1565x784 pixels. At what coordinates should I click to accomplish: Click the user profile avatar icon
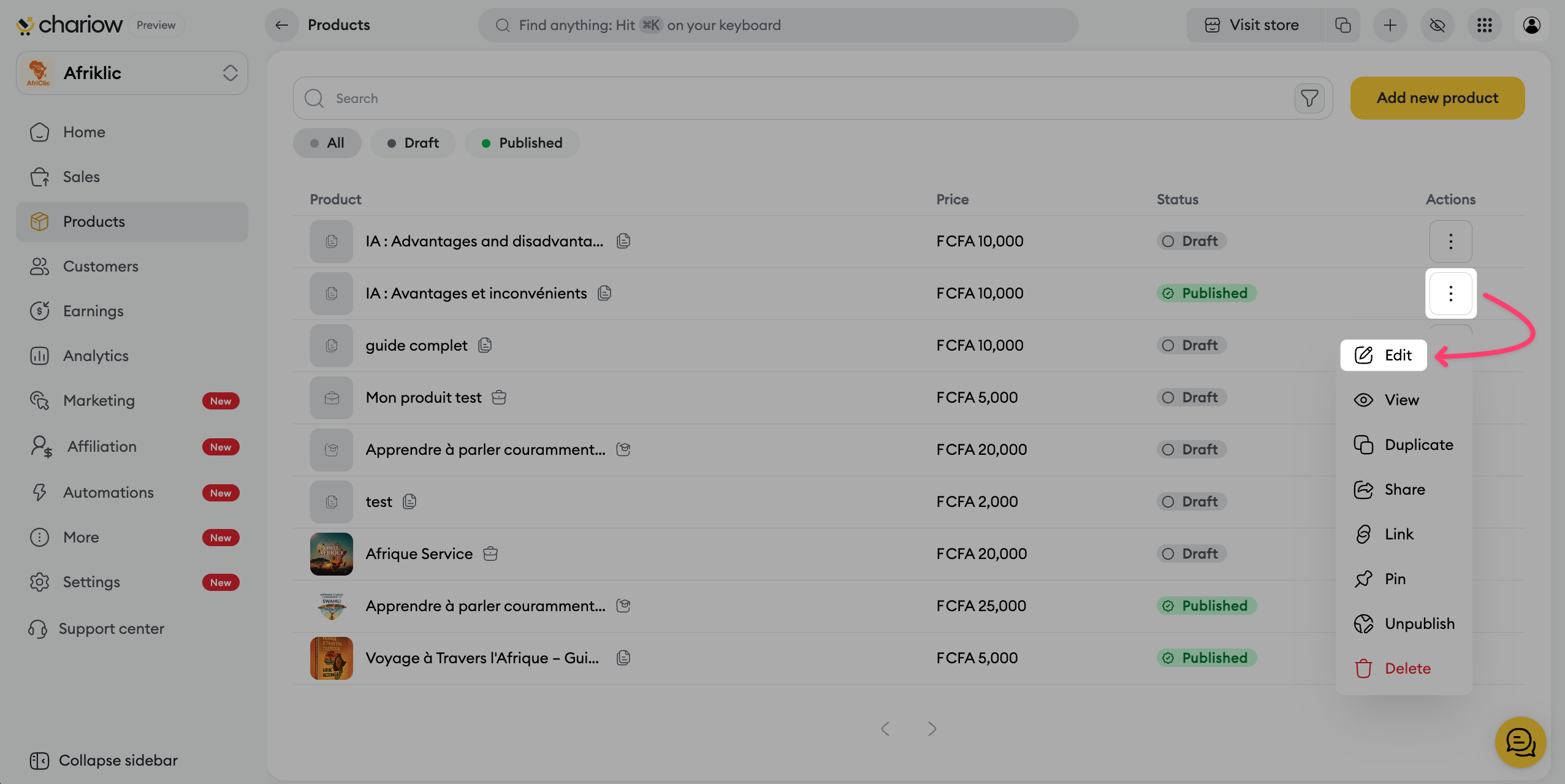click(1531, 25)
